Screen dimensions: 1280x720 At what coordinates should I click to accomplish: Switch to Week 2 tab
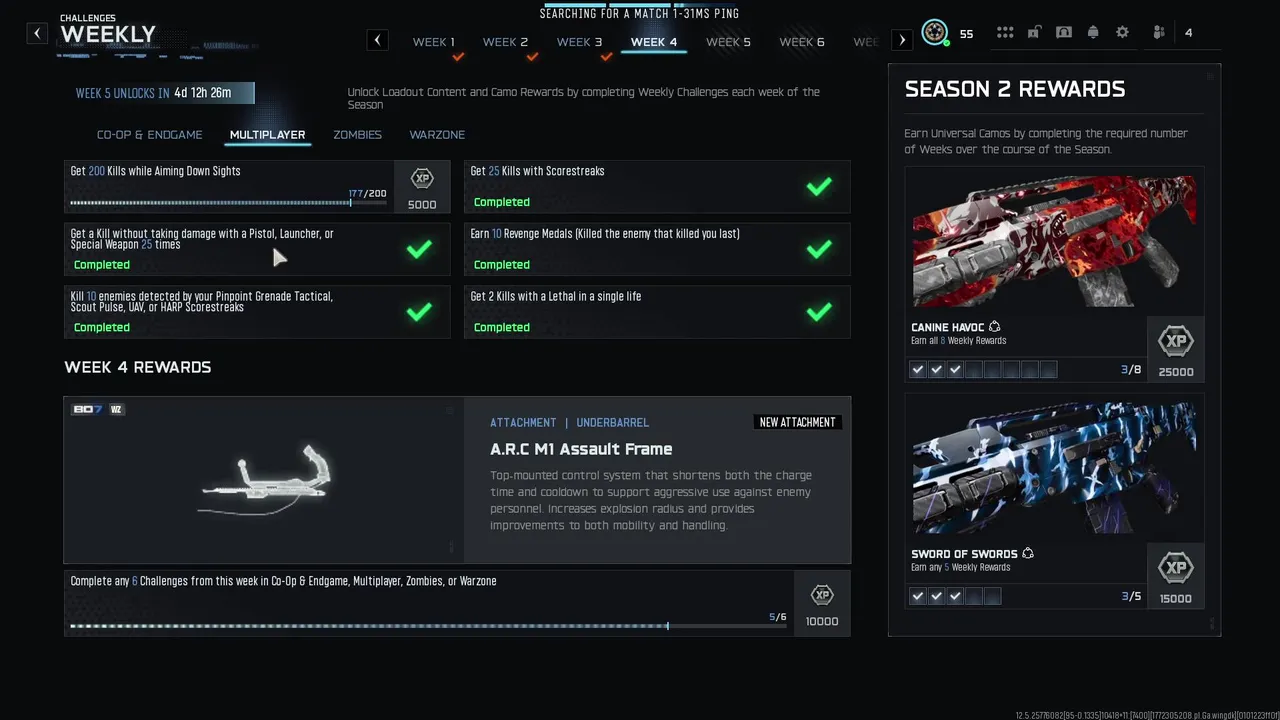(505, 42)
